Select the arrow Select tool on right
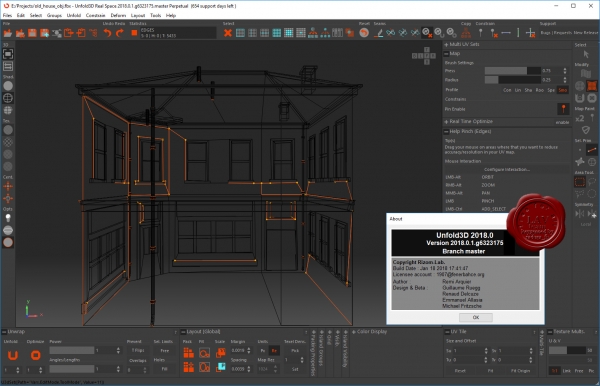This screenshot has height=386, width=600. [x=586, y=54]
